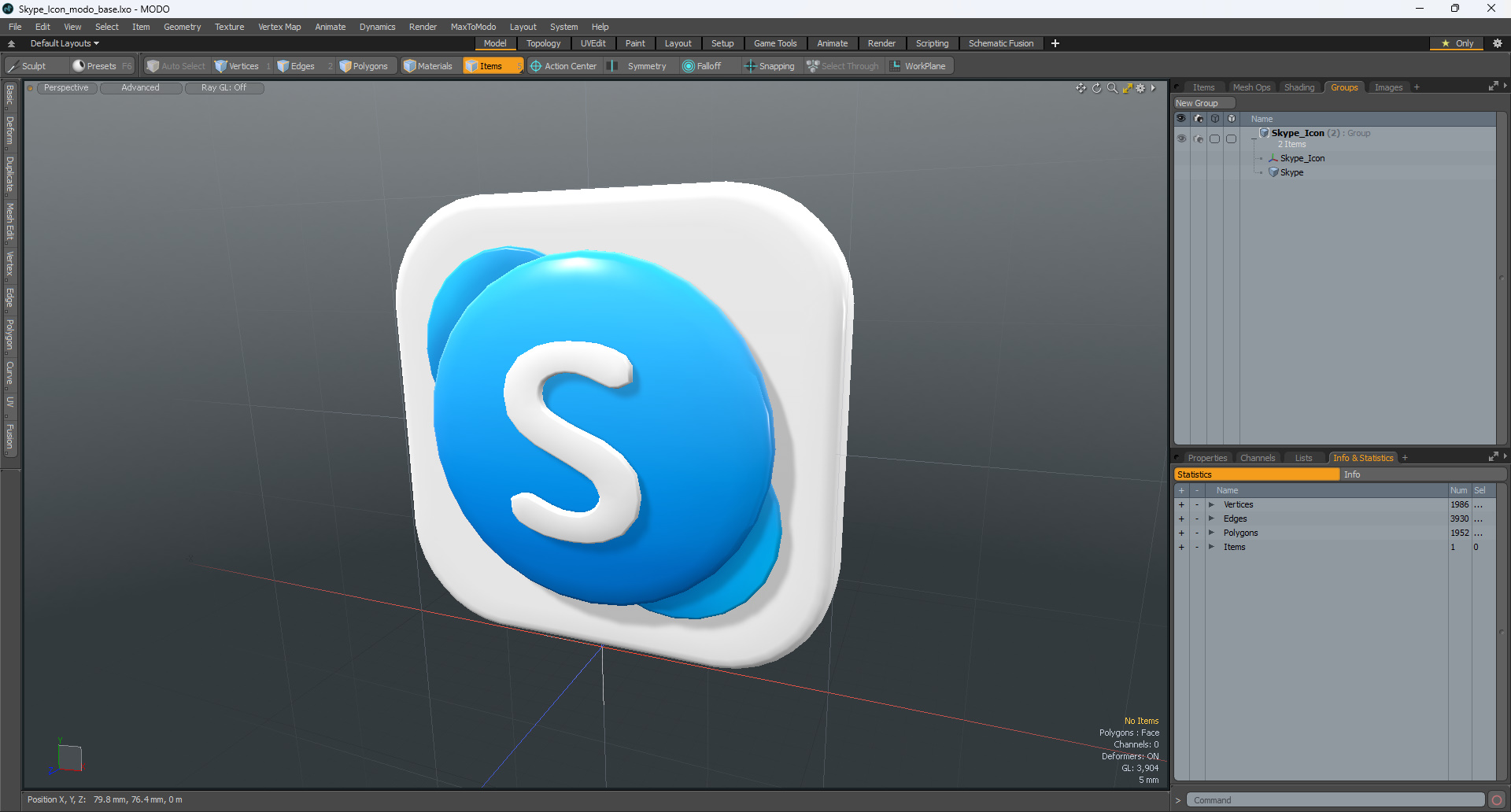The image size is (1511, 812).
Task: Open the Perspective view dropdown
Action: coord(66,87)
